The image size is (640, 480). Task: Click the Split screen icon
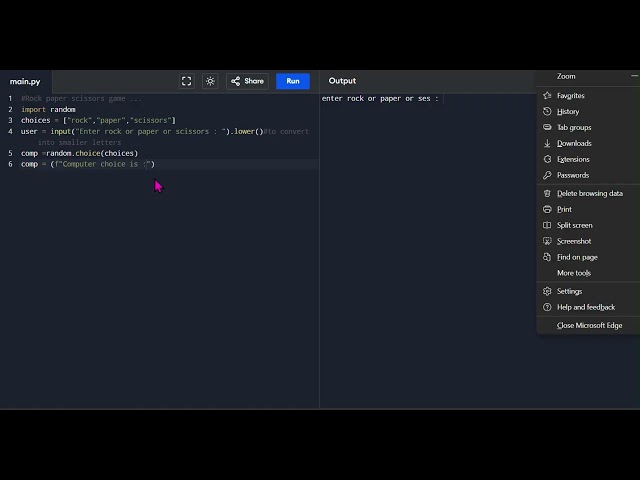[547, 225]
